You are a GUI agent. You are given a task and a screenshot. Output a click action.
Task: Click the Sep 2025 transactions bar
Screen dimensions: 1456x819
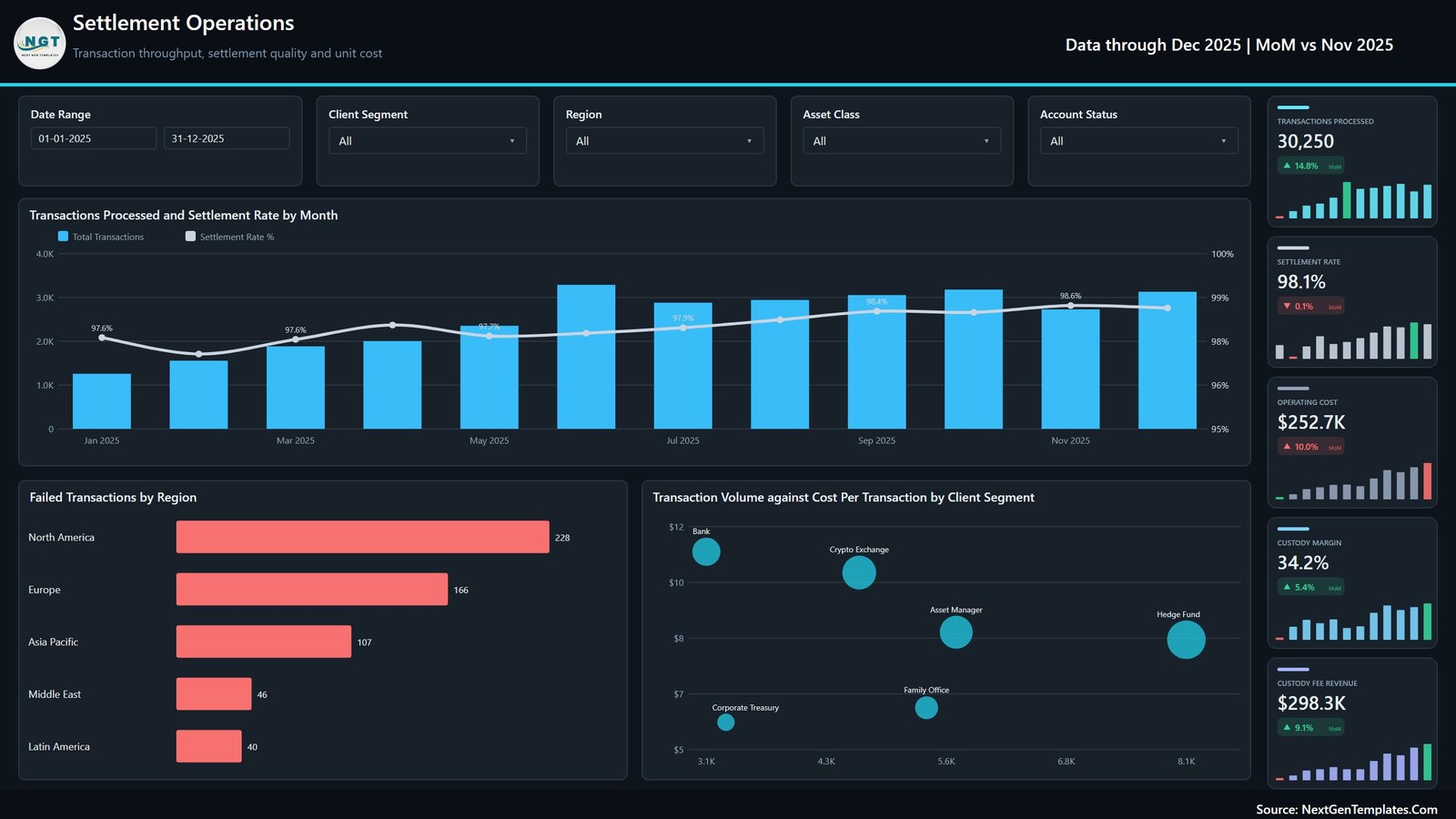tap(877, 361)
